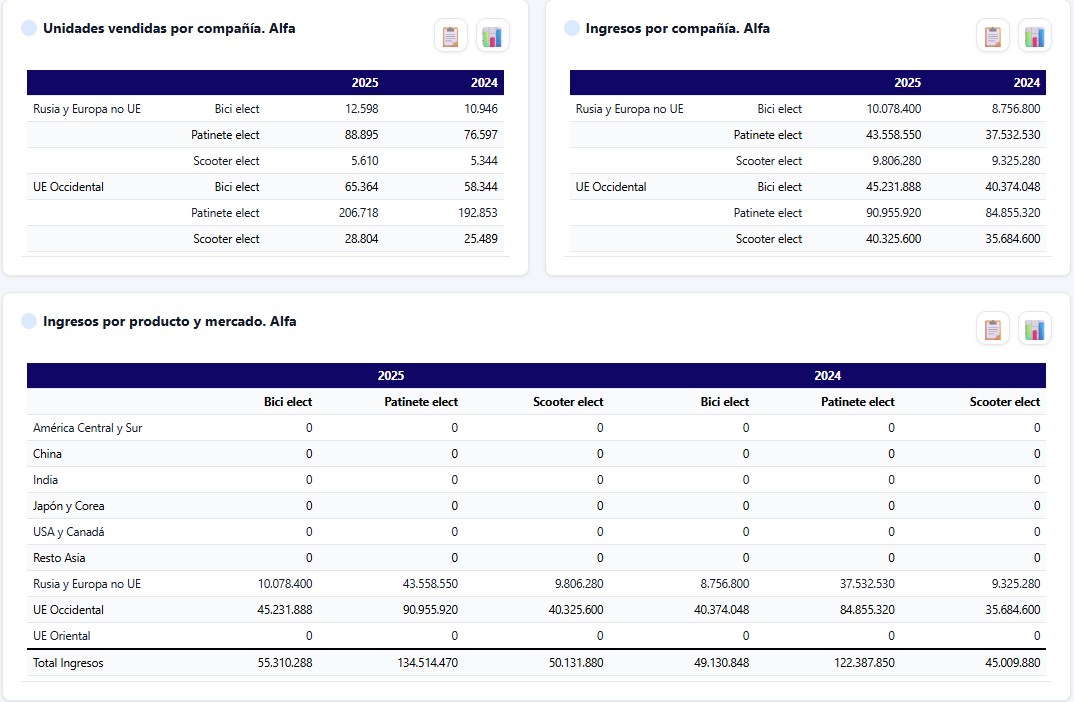Viewport: 1074px width, 702px height.
Task: Click the 'Japón y Corea' row label
Action: 68,506
